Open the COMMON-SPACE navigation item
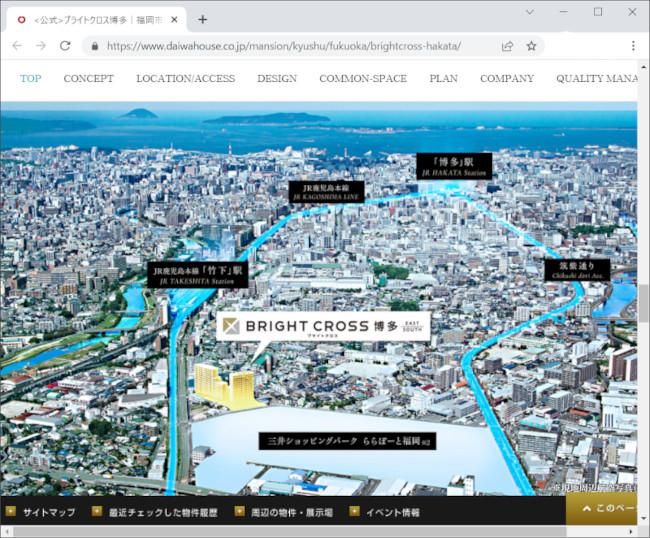Image resolution: width=650 pixels, height=538 pixels. (363, 78)
